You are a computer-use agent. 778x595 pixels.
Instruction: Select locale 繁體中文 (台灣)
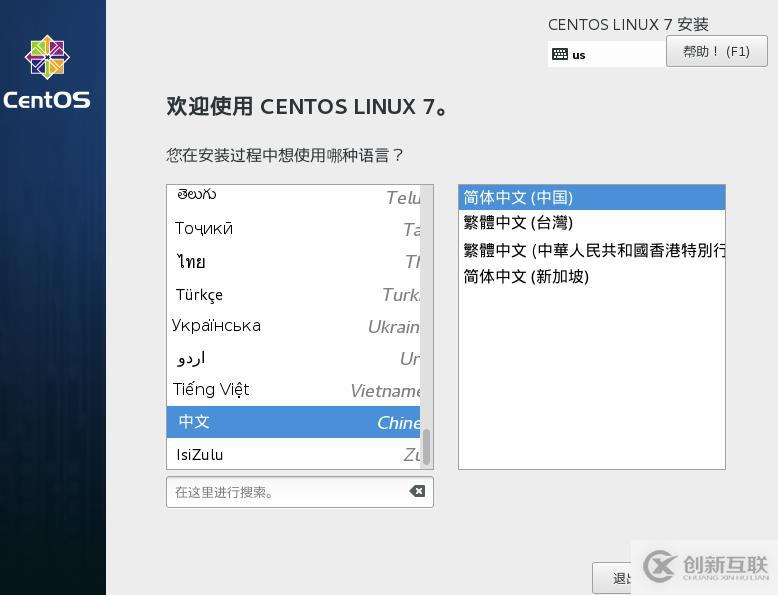point(591,222)
